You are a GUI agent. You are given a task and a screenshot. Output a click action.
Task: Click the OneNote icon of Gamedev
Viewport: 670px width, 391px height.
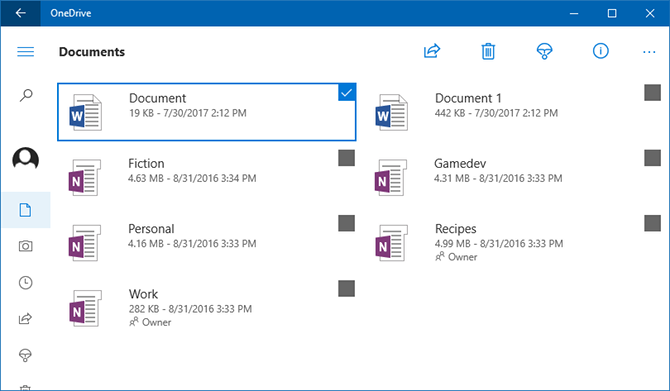pyautogui.click(x=391, y=177)
